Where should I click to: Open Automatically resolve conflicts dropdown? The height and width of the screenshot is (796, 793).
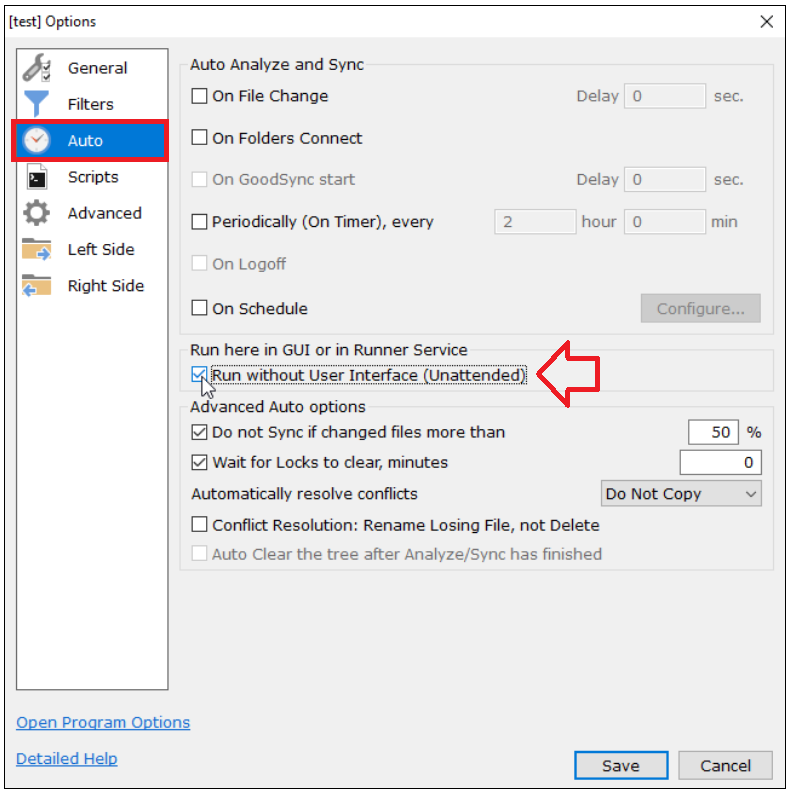tap(681, 494)
